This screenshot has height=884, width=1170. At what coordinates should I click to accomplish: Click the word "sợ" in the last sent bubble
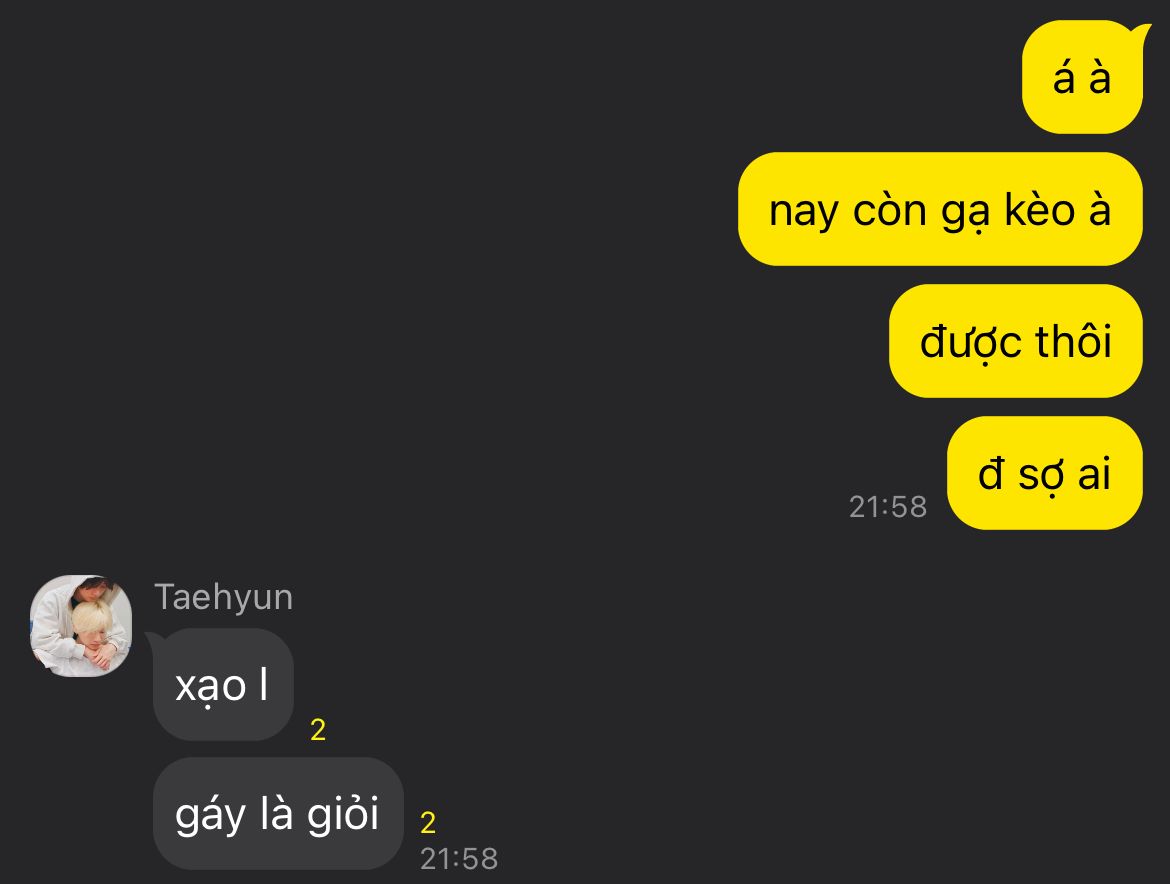1041,475
